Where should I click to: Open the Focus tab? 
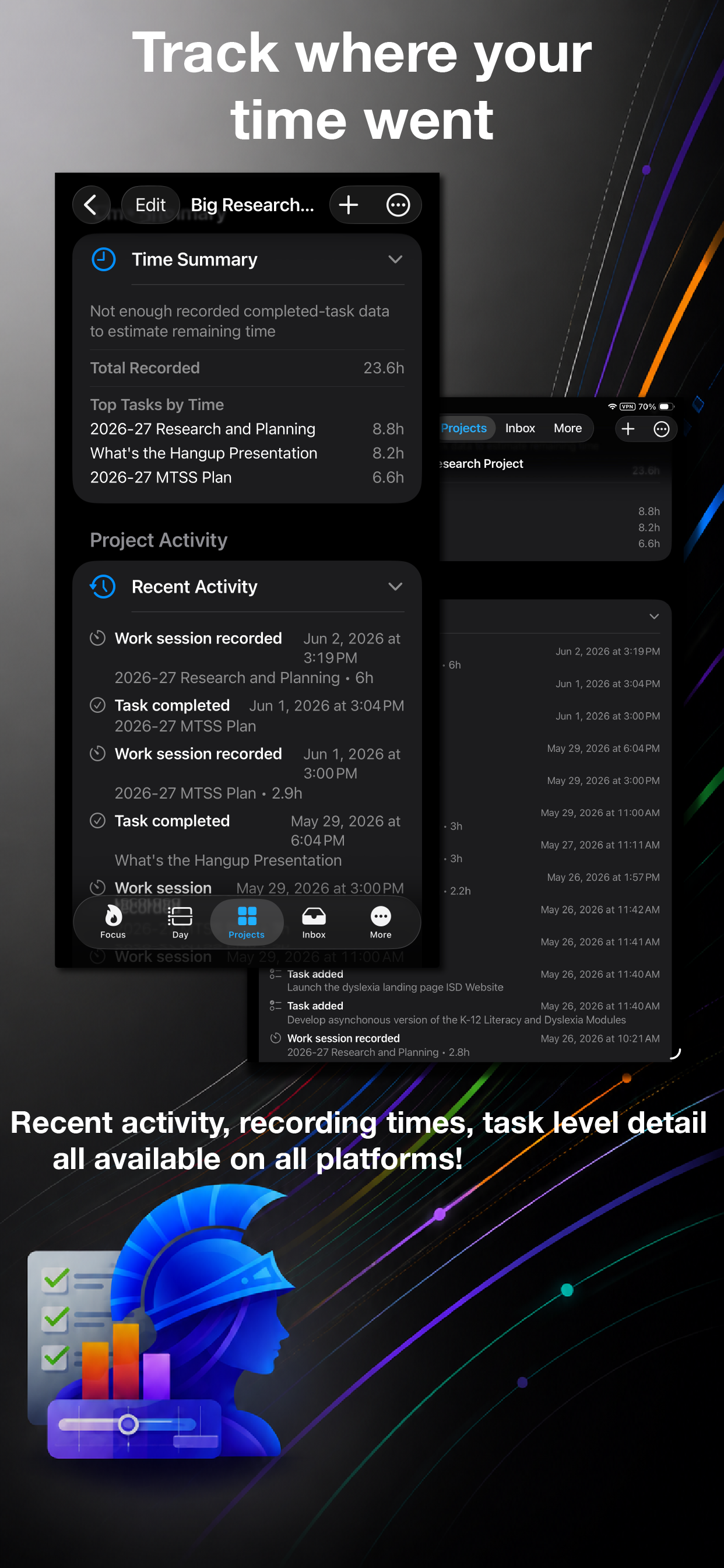point(113,922)
